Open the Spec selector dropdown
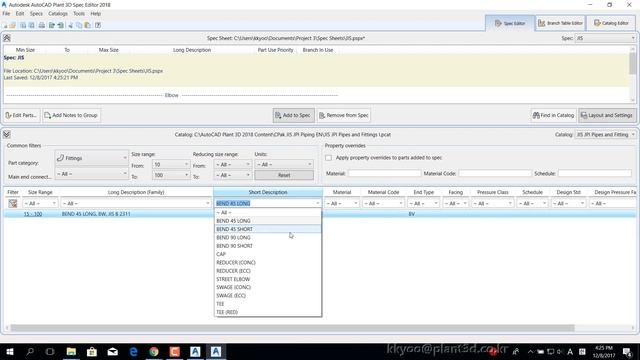 tap(605, 38)
